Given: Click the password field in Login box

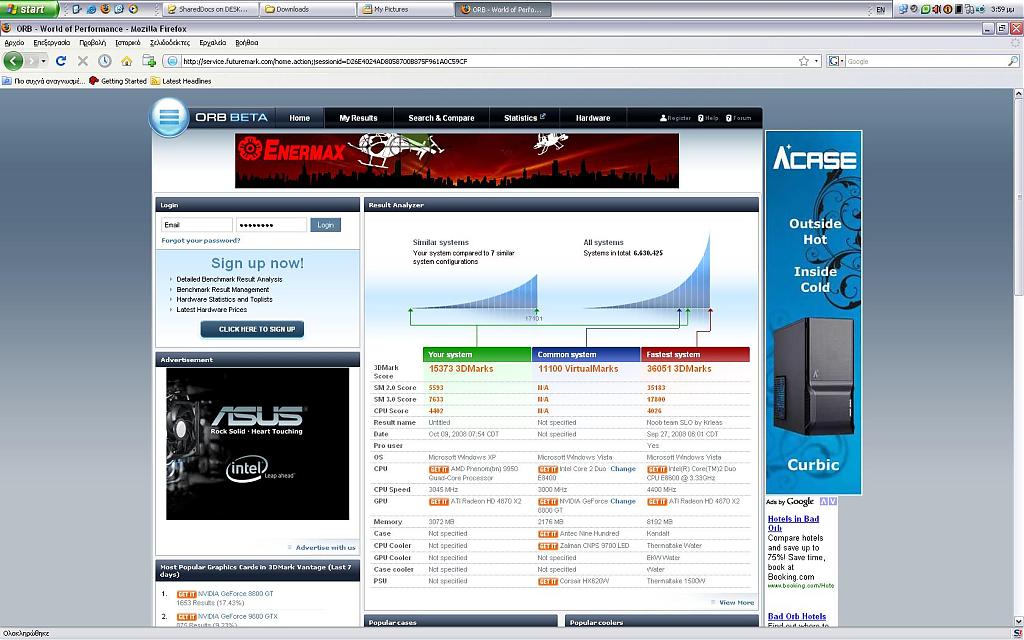Looking at the screenshot, I should [x=271, y=225].
